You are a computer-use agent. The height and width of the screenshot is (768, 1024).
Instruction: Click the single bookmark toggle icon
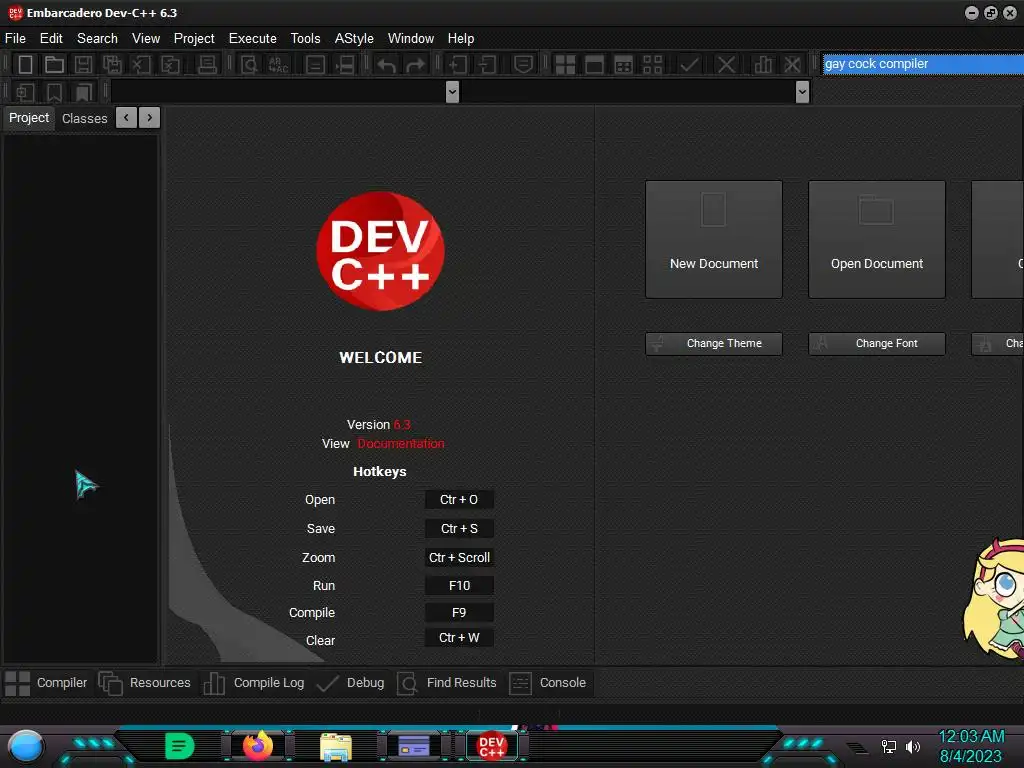coord(54,92)
